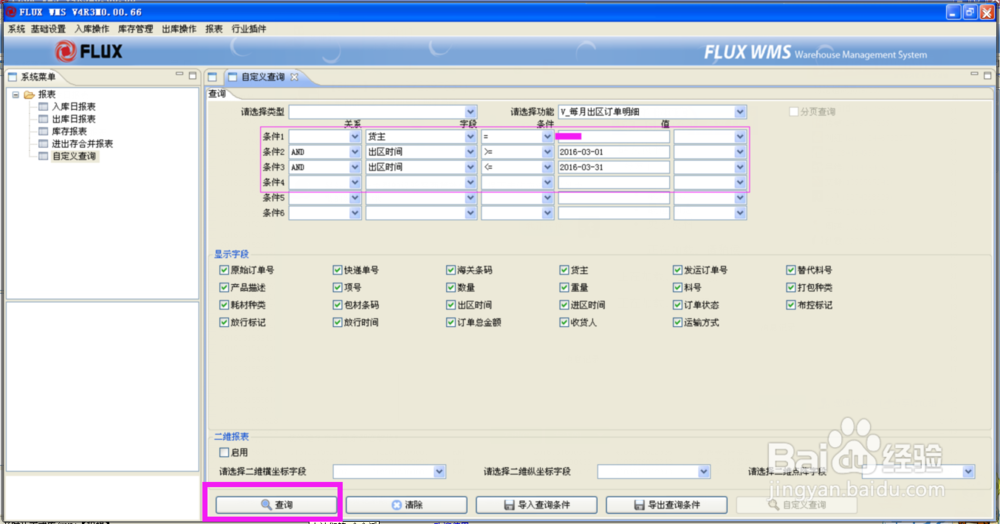Viewport: 1000px width, 524px height.
Task: Click the 条件1 value input field
Action: pos(614,136)
